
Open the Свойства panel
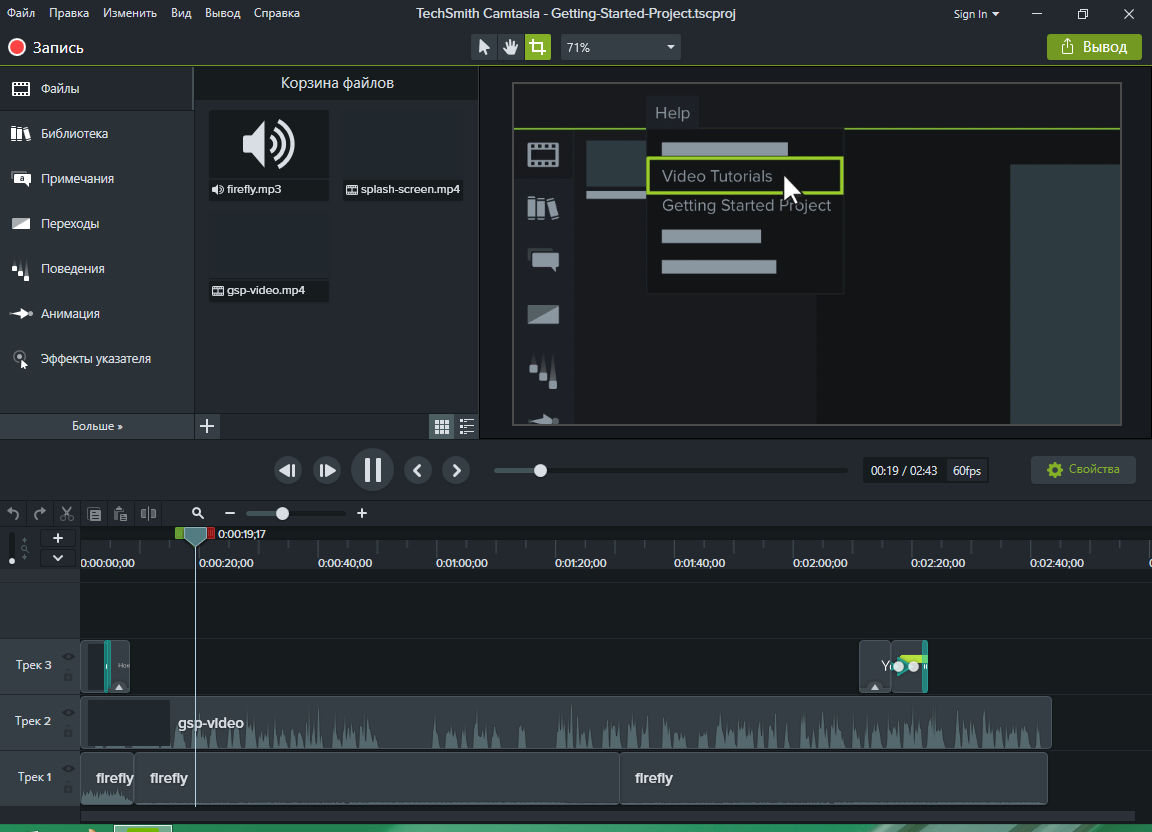click(x=1083, y=469)
